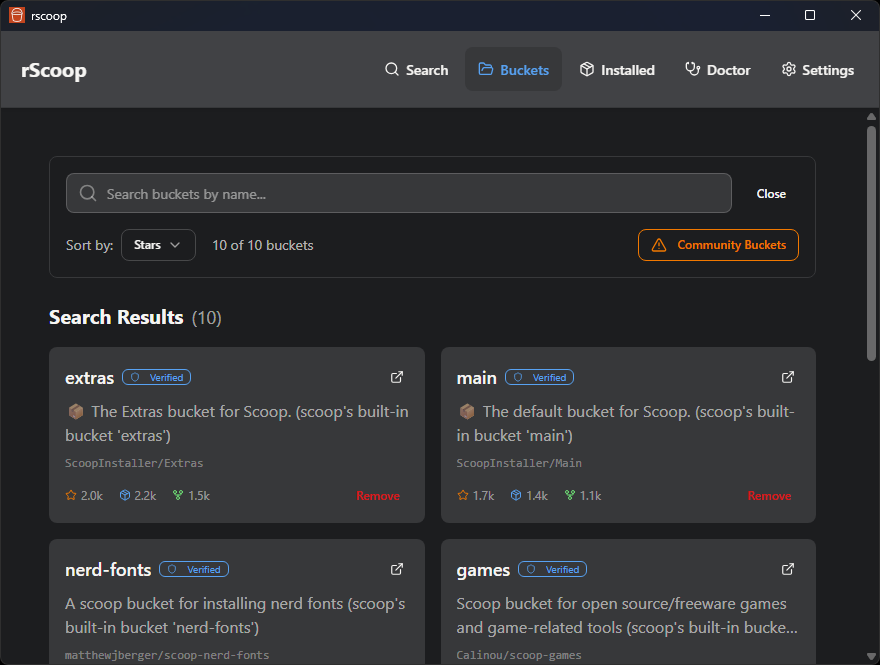The width and height of the screenshot is (880, 665).
Task: Click the Verified badge on main
Action: pos(539,377)
